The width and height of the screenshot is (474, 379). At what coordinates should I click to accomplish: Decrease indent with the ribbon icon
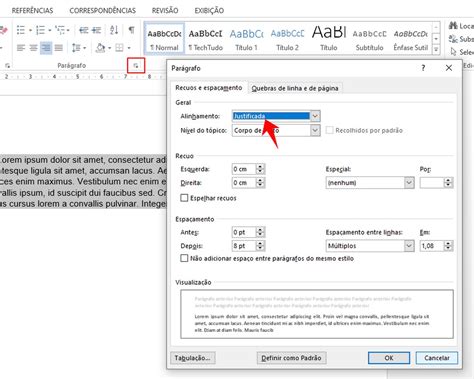[x=84, y=30]
